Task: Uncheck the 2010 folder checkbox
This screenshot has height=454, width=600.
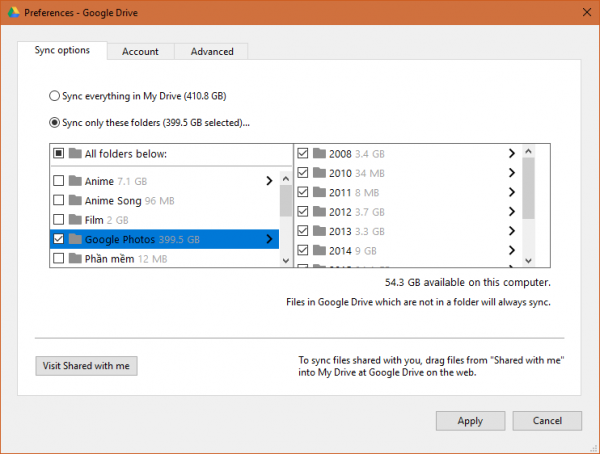Action: pyautogui.click(x=303, y=173)
